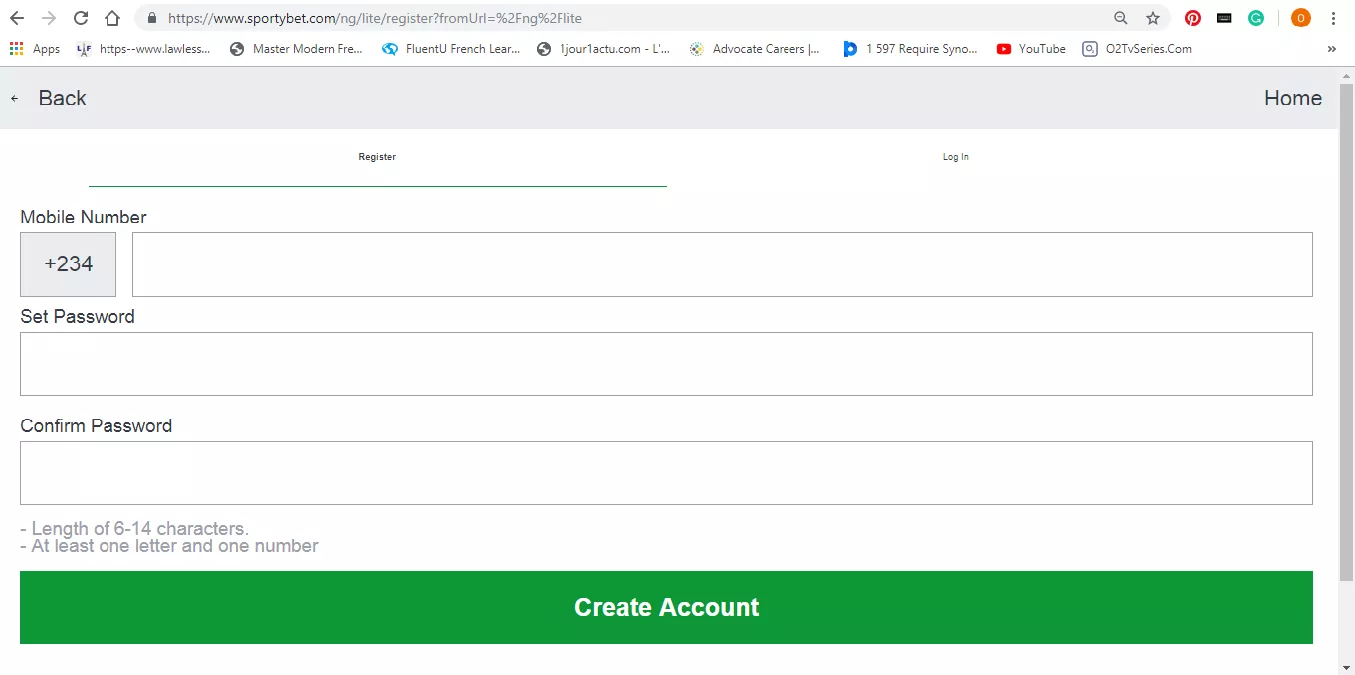Click the Chrome profile avatar
The image size is (1355, 675).
coord(1300,18)
